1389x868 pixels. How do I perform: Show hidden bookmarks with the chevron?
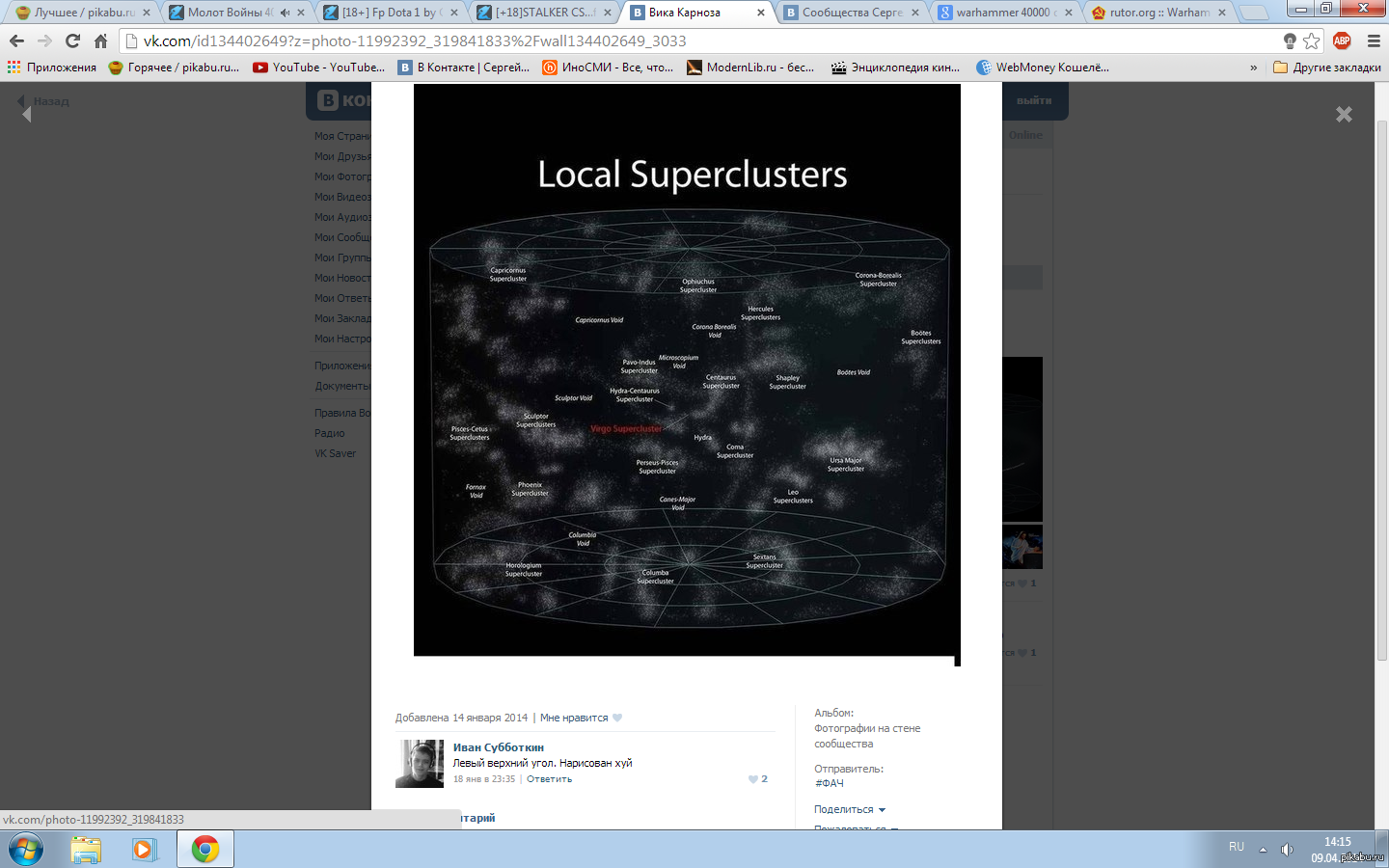point(1253,68)
